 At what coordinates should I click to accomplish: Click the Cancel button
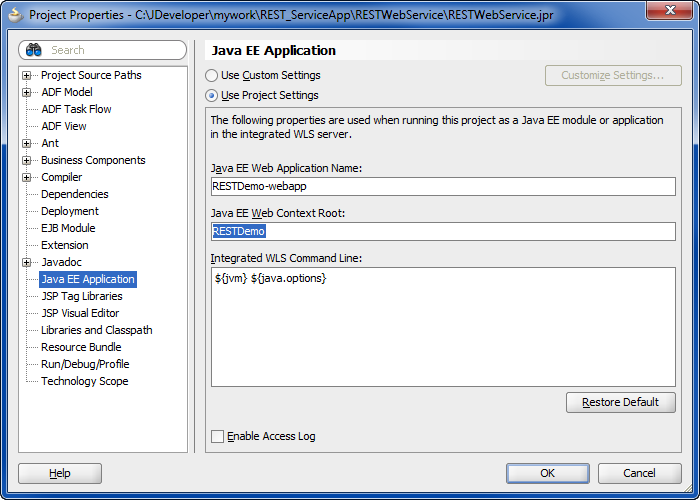[639, 473]
